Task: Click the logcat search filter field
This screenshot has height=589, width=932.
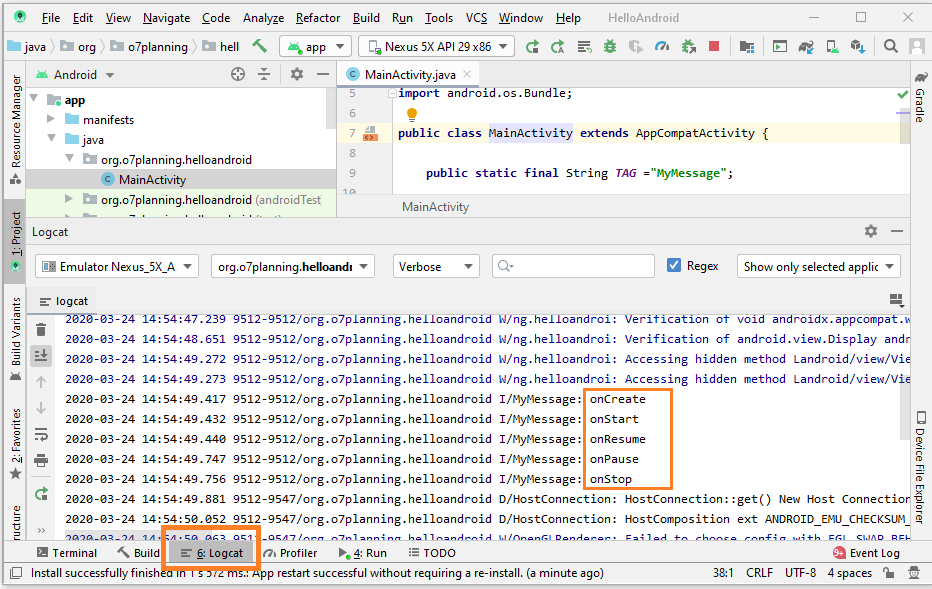Action: point(573,266)
